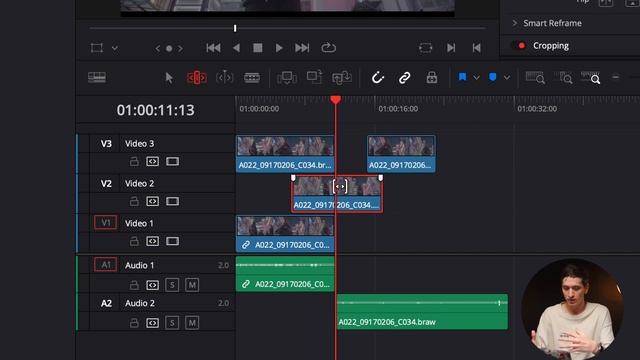Viewport: 640px width, 360px height.
Task: Select the linked clip on Video 1
Action: (285, 233)
